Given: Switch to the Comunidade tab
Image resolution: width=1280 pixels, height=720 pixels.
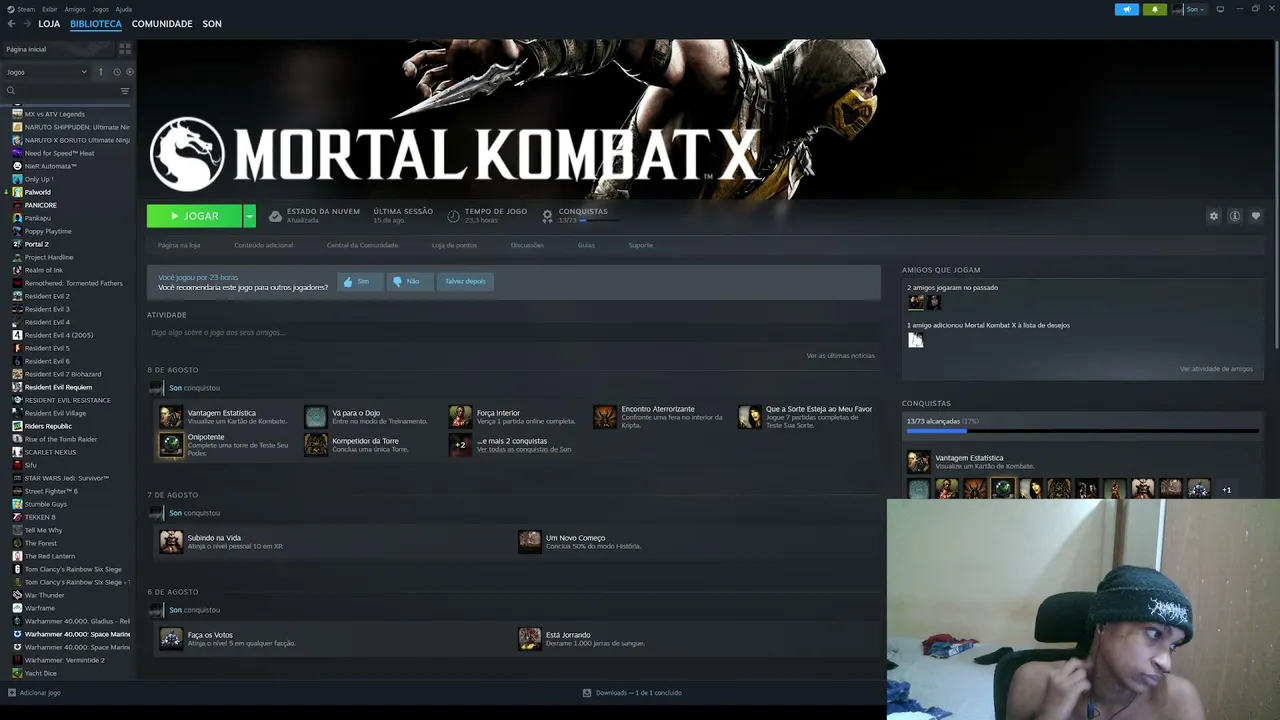Looking at the screenshot, I should [x=162, y=24].
